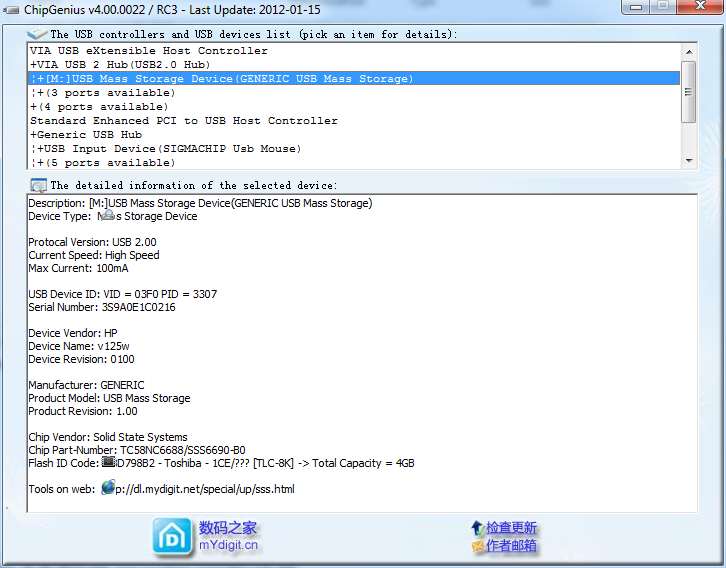Select +Generic USB Hub row
The height and width of the screenshot is (568, 726).
point(354,135)
